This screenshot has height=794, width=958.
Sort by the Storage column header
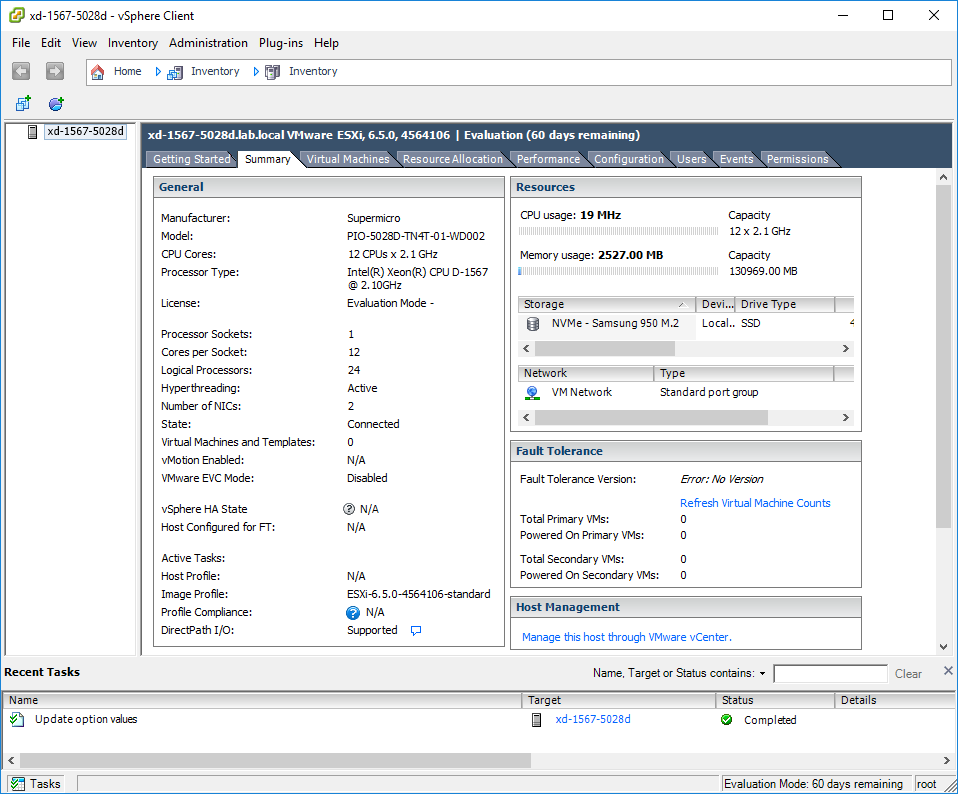[607, 304]
